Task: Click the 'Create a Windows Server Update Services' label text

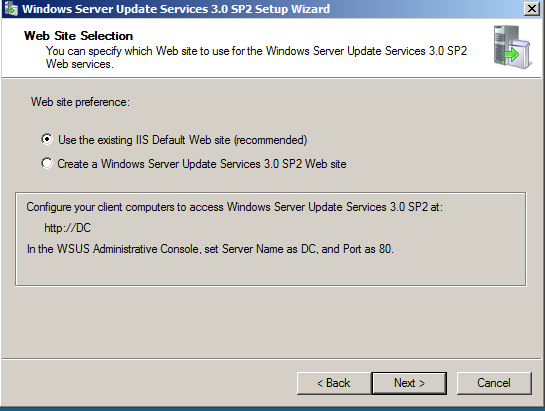Action: (202, 164)
